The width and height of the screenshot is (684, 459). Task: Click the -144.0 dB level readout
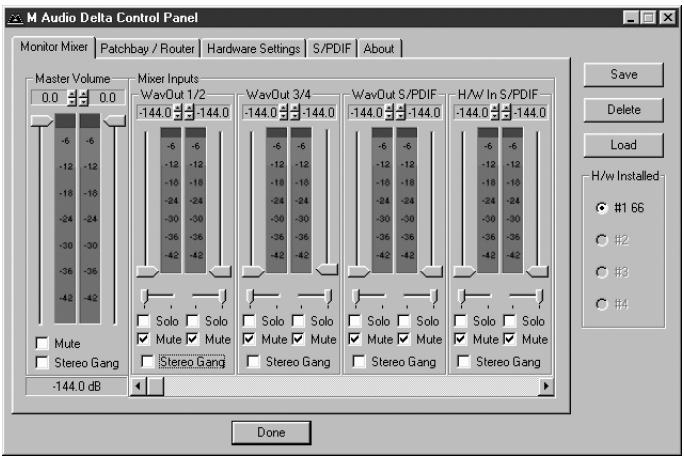coord(77,386)
